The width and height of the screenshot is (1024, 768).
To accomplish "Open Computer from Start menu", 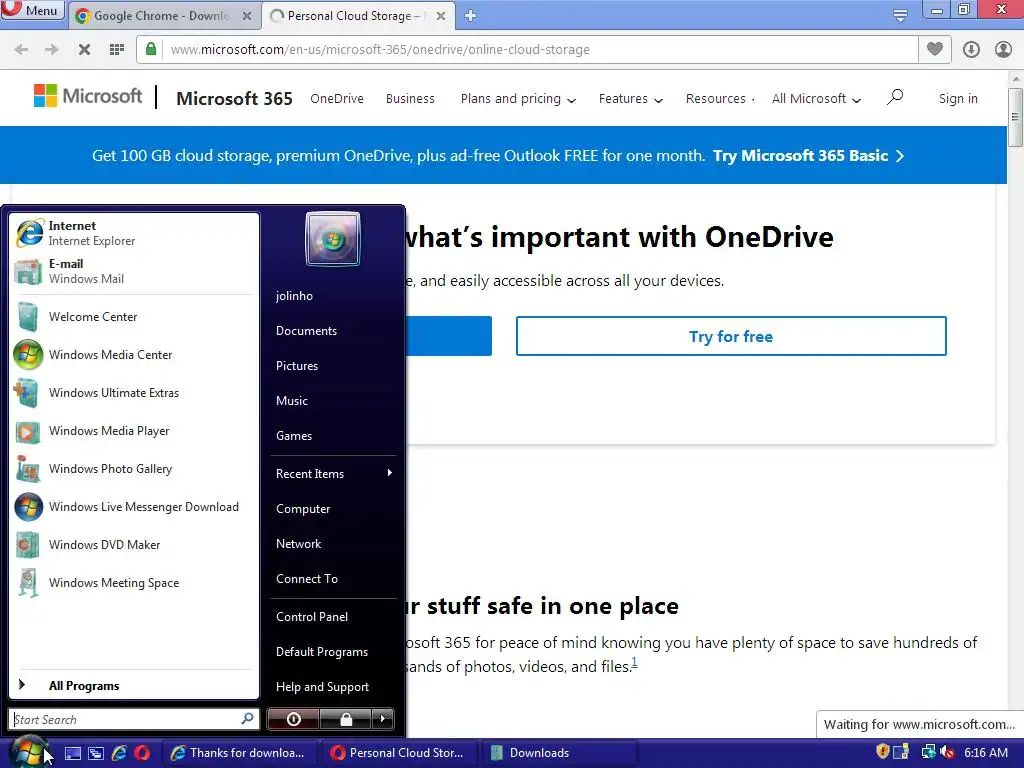I will click(x=333, y=509).
